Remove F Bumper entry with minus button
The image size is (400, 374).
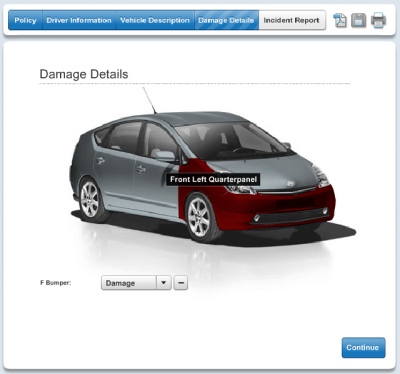coord(181,283)
